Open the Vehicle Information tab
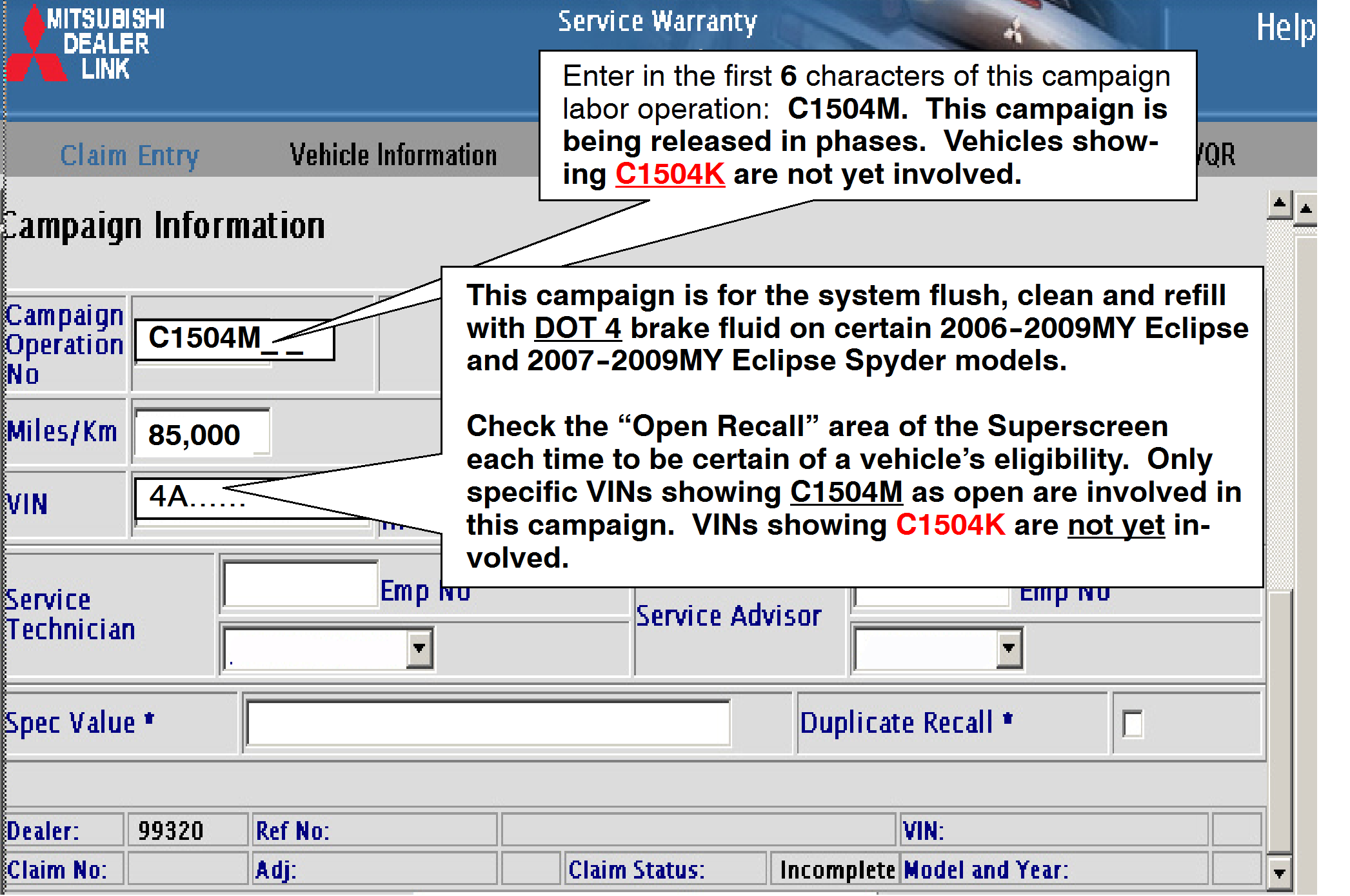Screen dimensions: 1350x896 coord(393,155)
